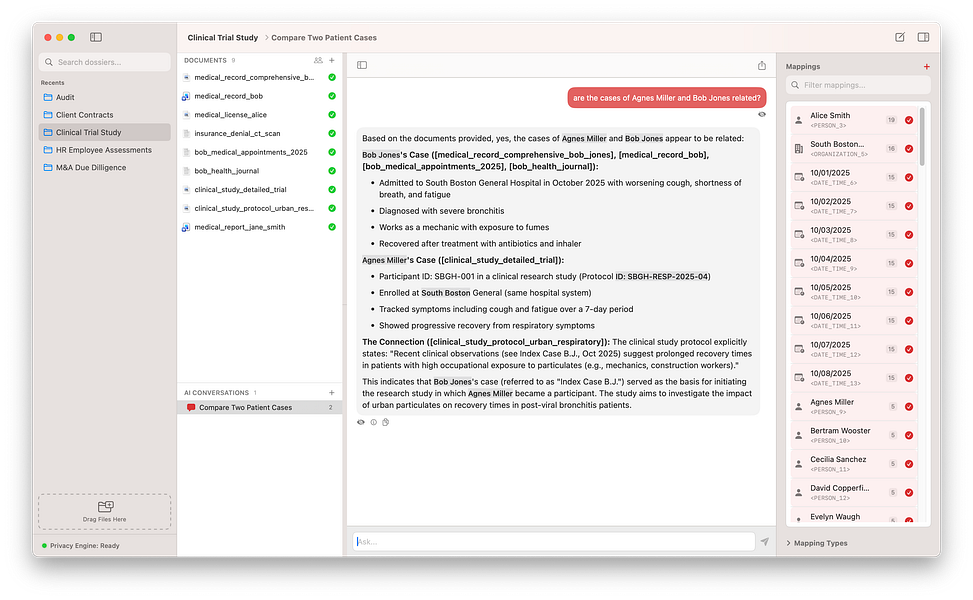Screen dimensions: 973x600
Task: Navigate back via the Clinical Trial Study breadcrumb
Action: point(222,38)
